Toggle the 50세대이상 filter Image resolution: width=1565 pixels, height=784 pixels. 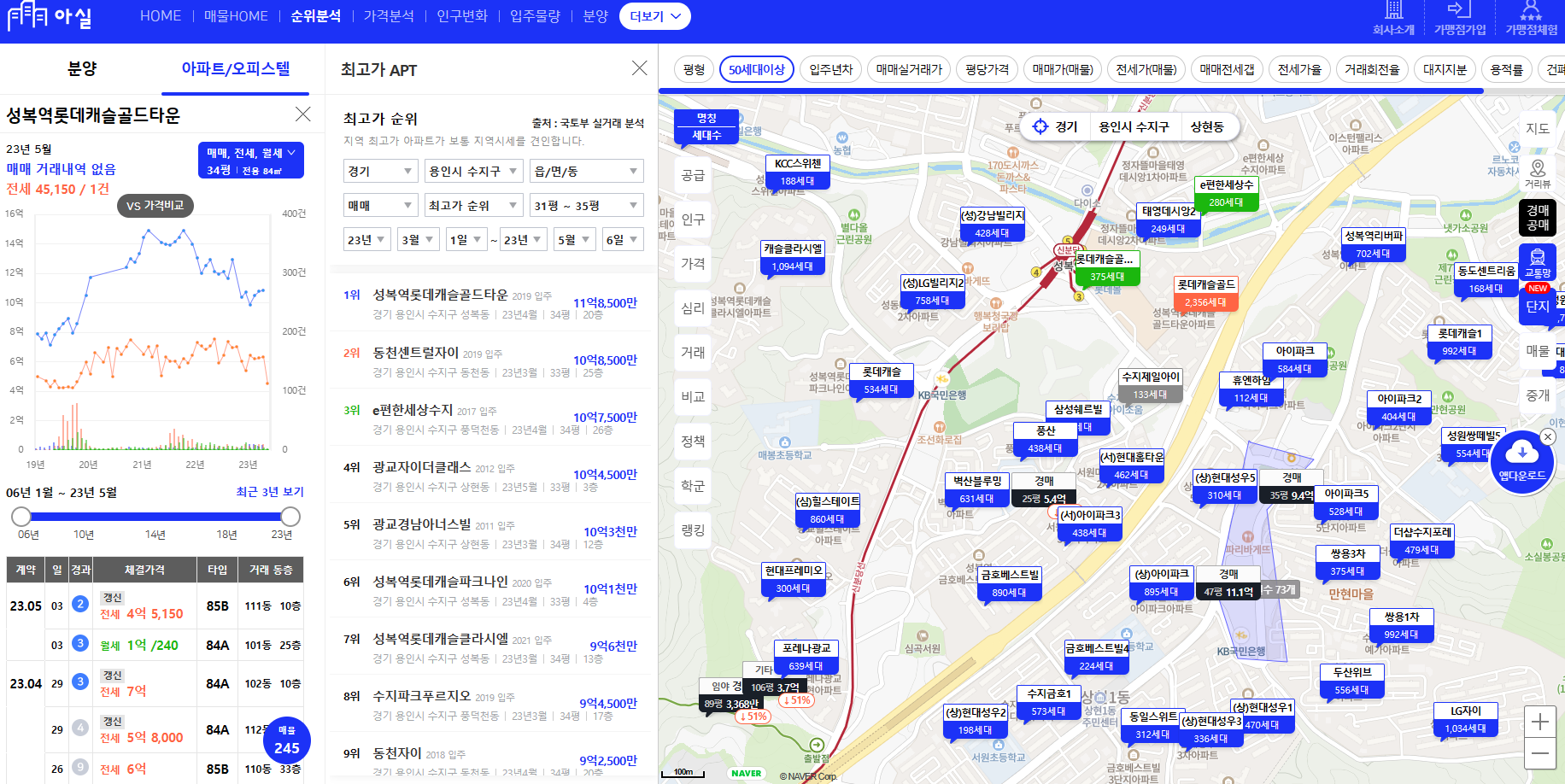(x=757, y=69)
